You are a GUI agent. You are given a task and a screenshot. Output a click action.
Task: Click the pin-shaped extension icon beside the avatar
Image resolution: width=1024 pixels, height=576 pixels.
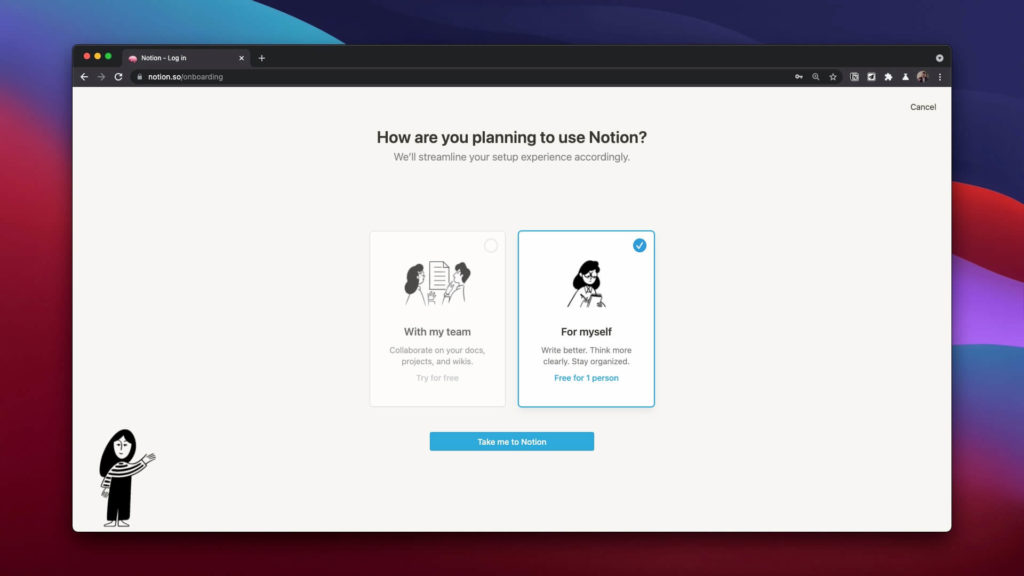pos(905,76)
